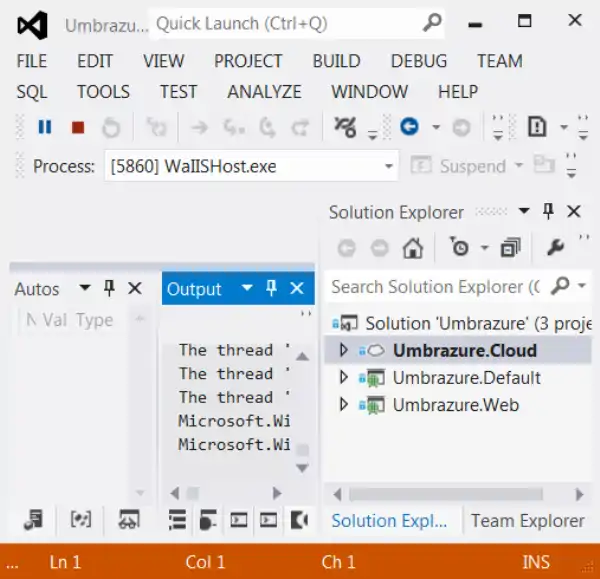Open the Autos panel window dropdown
The image size is (600, 579).
(85, 287)
